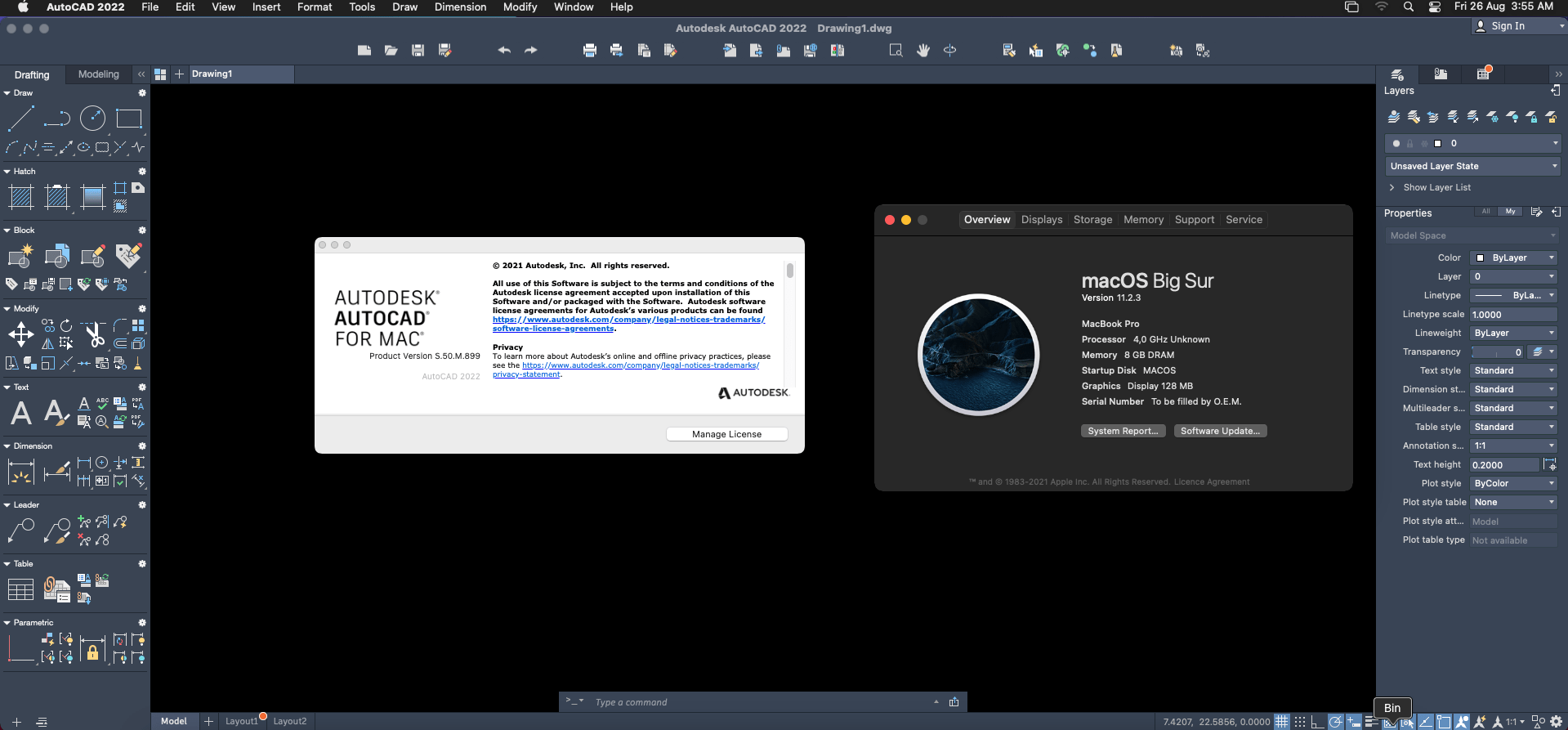
Task: Toggle model/paper space box in status bar
Action: click(1444, 722)
